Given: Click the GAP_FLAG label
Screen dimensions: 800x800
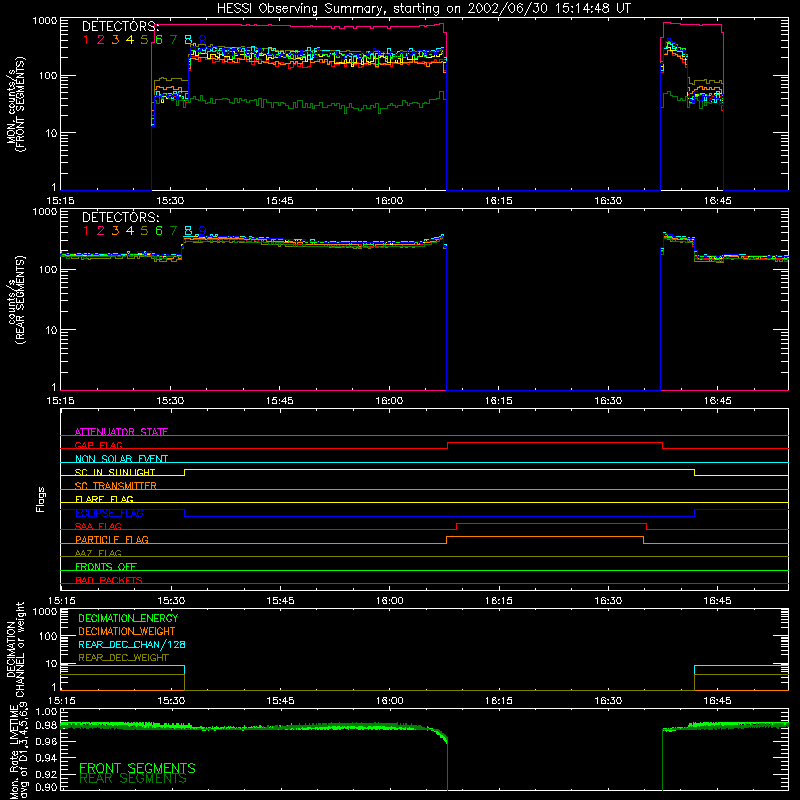Looking at the screenshot, I should pyautogui.click(x=98, y=445).
